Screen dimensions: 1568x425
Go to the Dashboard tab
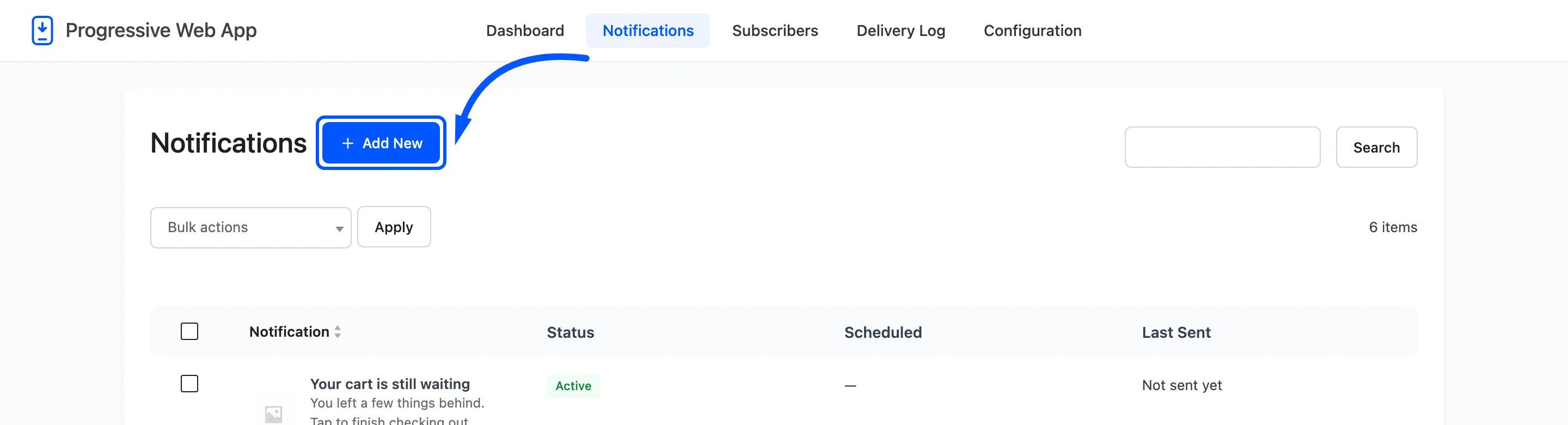525,31
